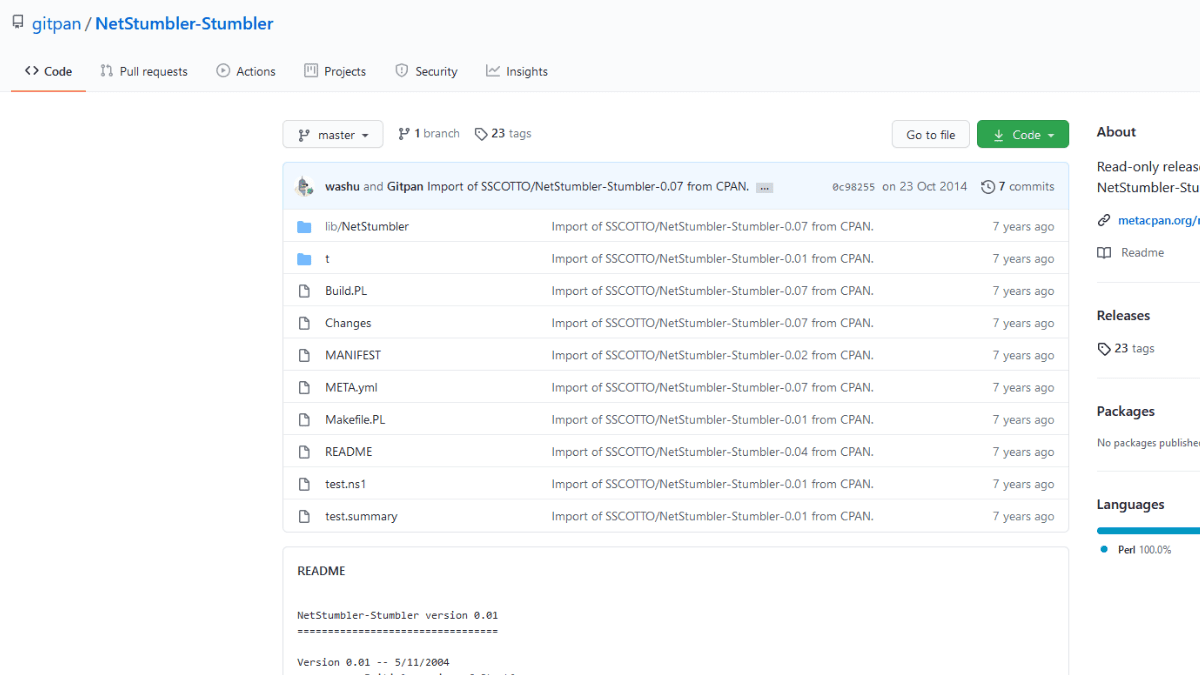Click the book icon beside Readme
This screenshot has width=1200, height=675.
tap(1104, 253)
